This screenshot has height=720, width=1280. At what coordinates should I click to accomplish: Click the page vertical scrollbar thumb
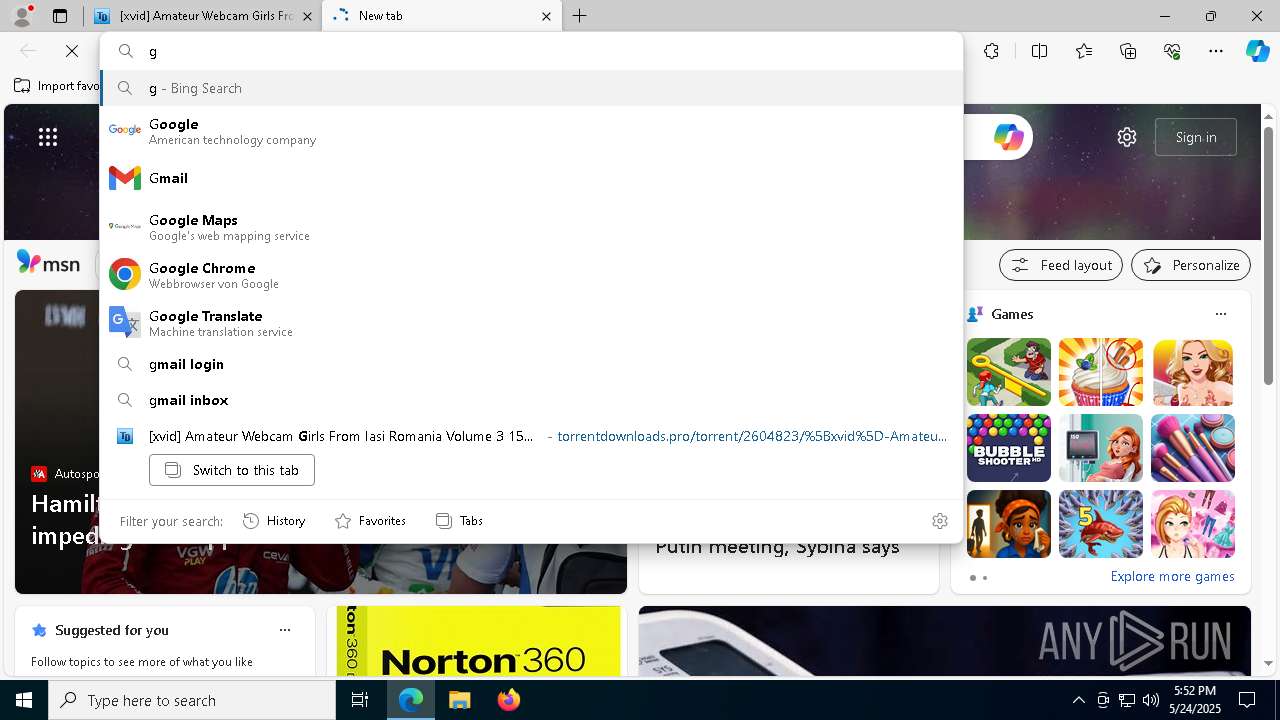(1268, 255)
